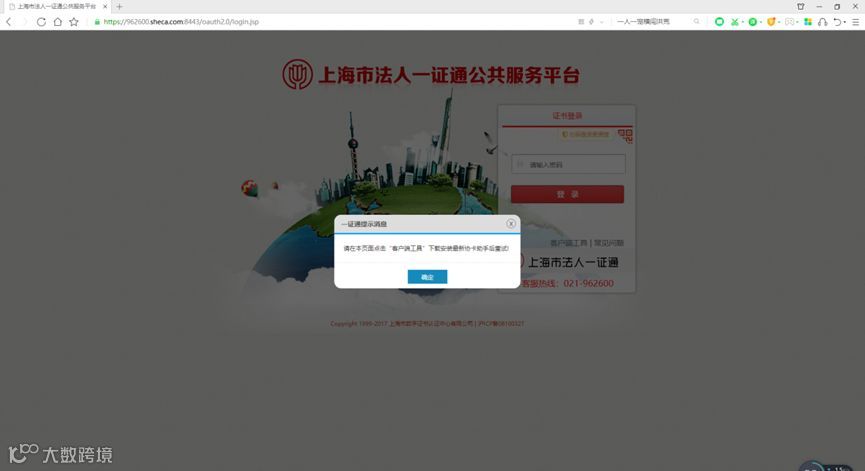Open the 客户端工具 link
Image resolution: width=865 pixels, height=471 pixels.
(x=568, y=243)
